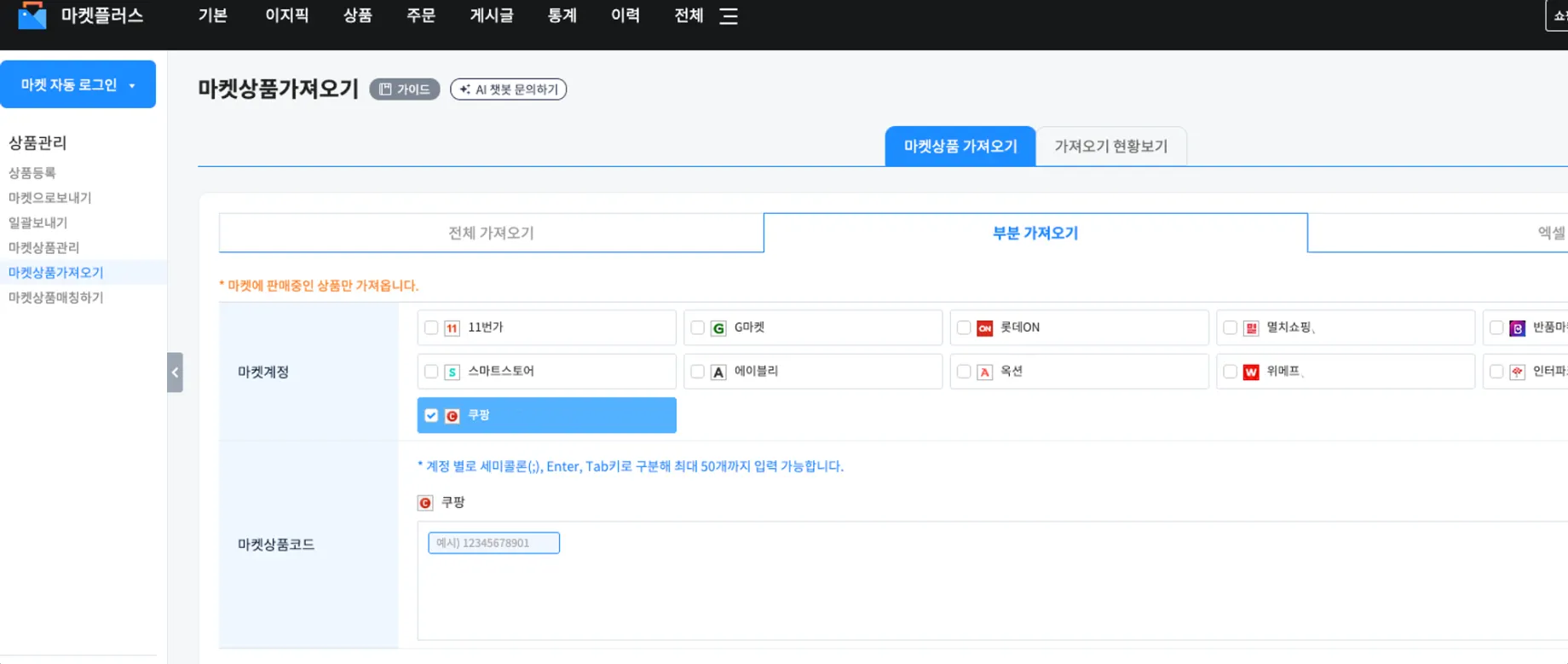Image resolution: width=1568 pixels, height=664 pixels.
Task: Switch to 가져오기 현황보기 tab
Action: click(x=1110, y=147)
